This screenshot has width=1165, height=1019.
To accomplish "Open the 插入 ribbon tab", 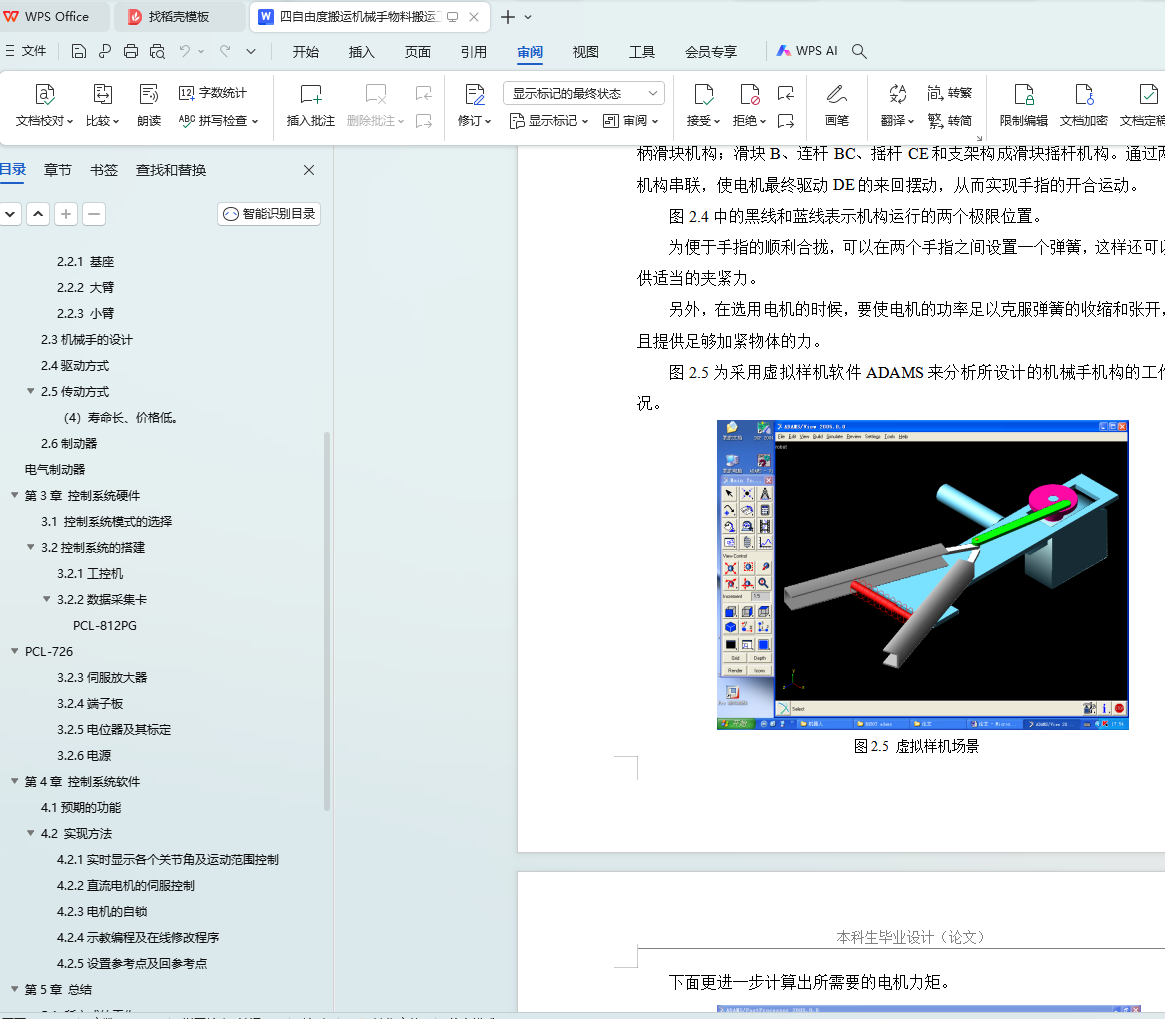I will 362,51.
